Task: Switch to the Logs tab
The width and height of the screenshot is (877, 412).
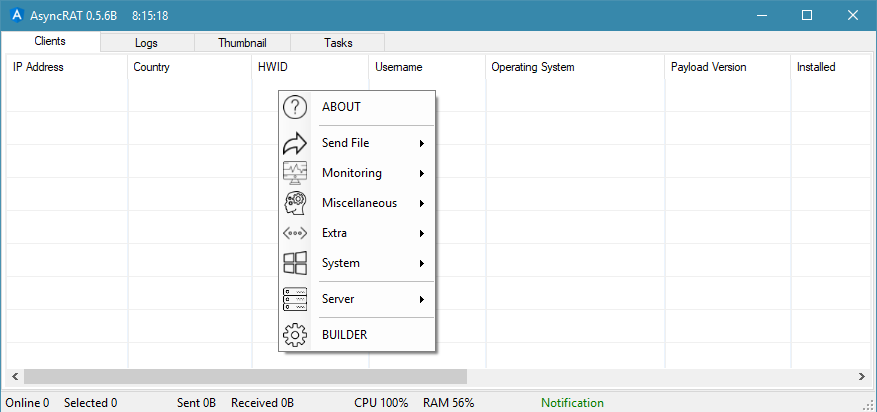Action: pyautogui.click(x=147, y=43)
